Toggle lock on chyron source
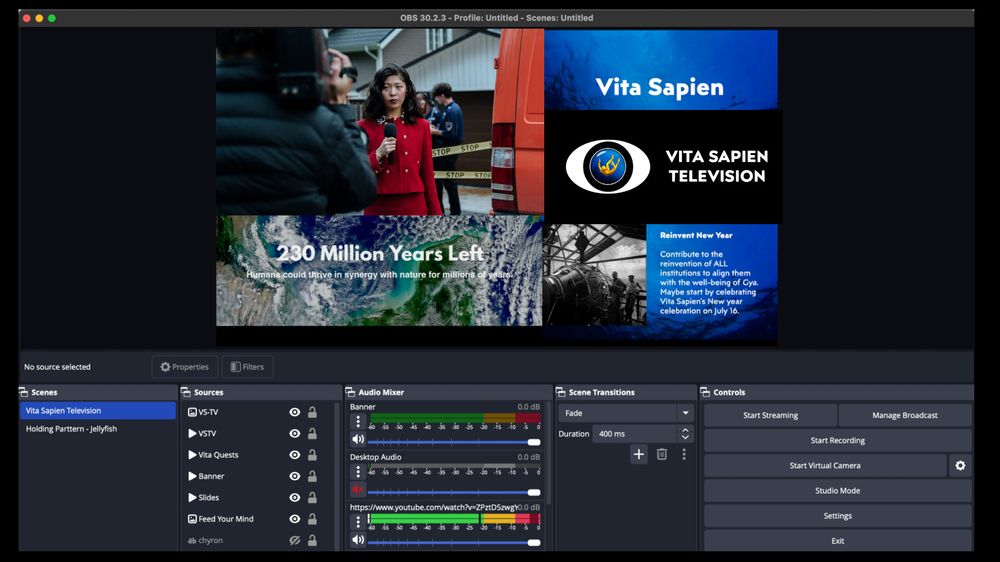 point(312,540)
